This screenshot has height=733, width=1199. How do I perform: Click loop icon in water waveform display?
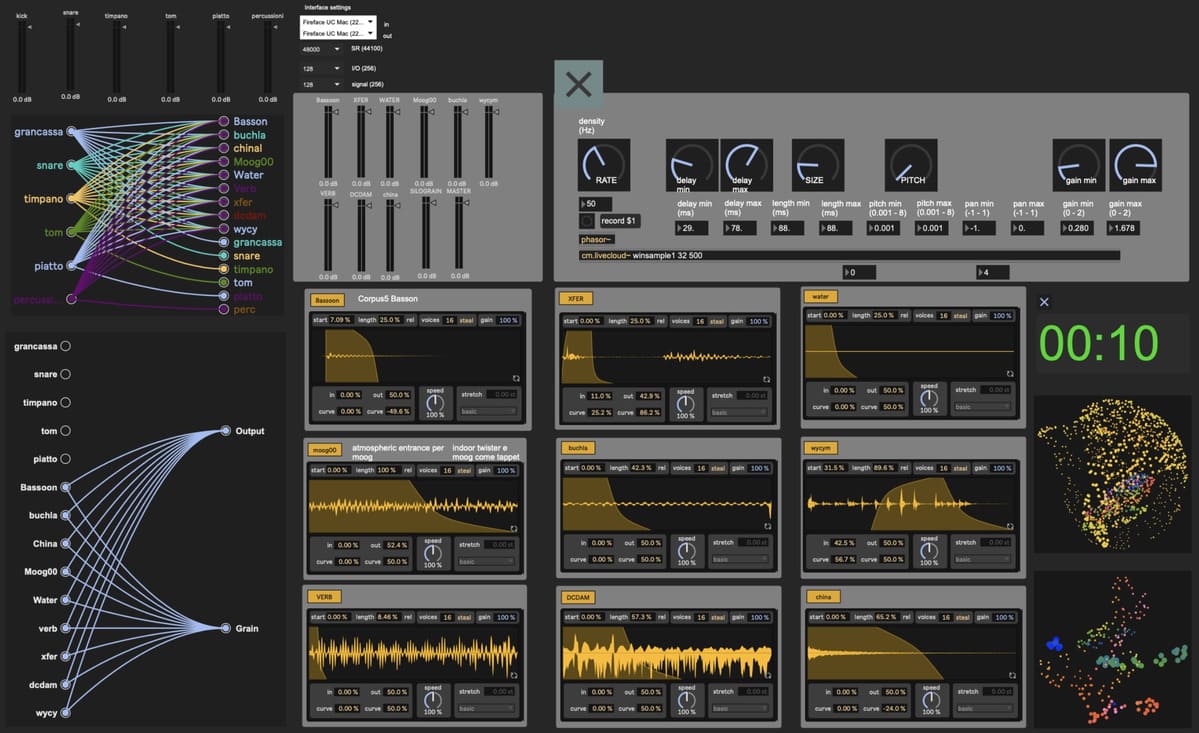tap(1010, 374)
